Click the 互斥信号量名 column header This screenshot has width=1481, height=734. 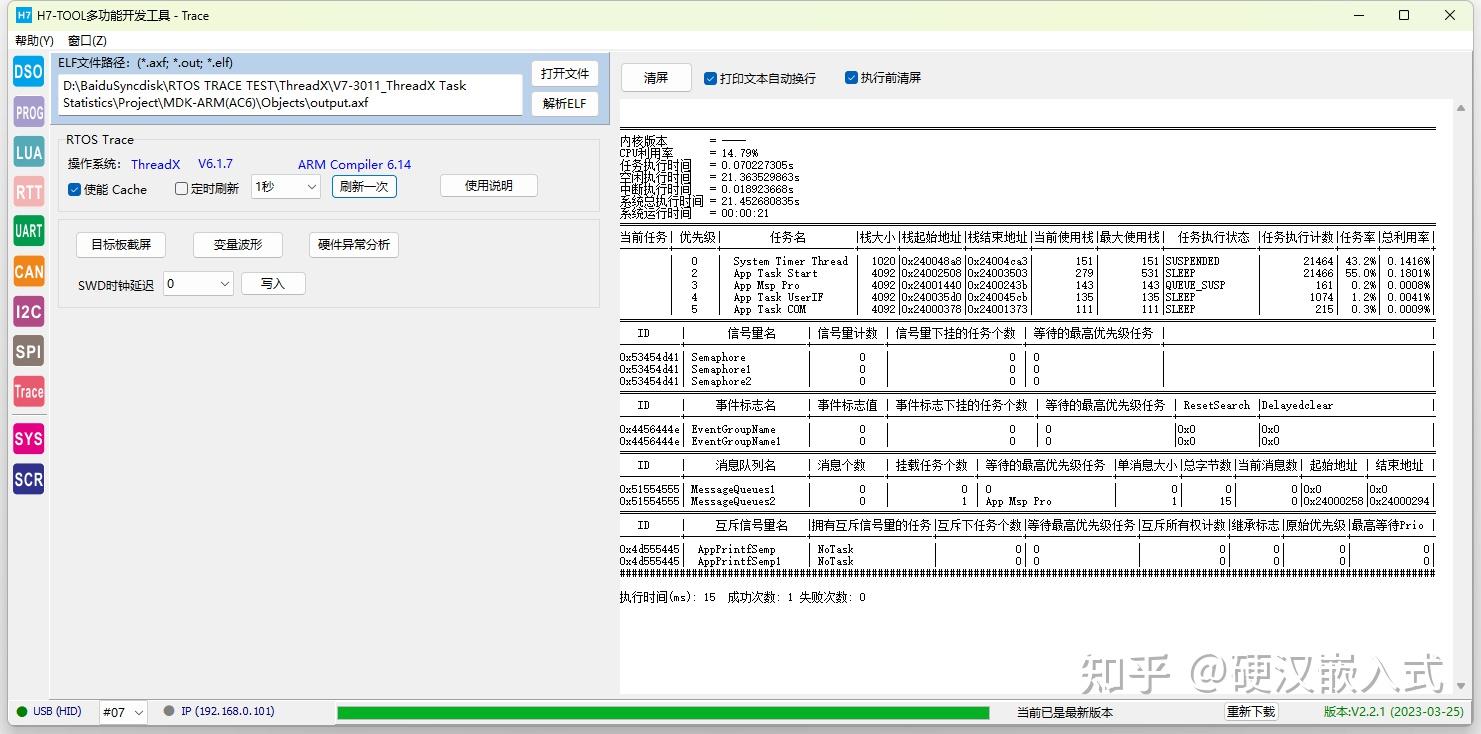[x=751, y=525]
